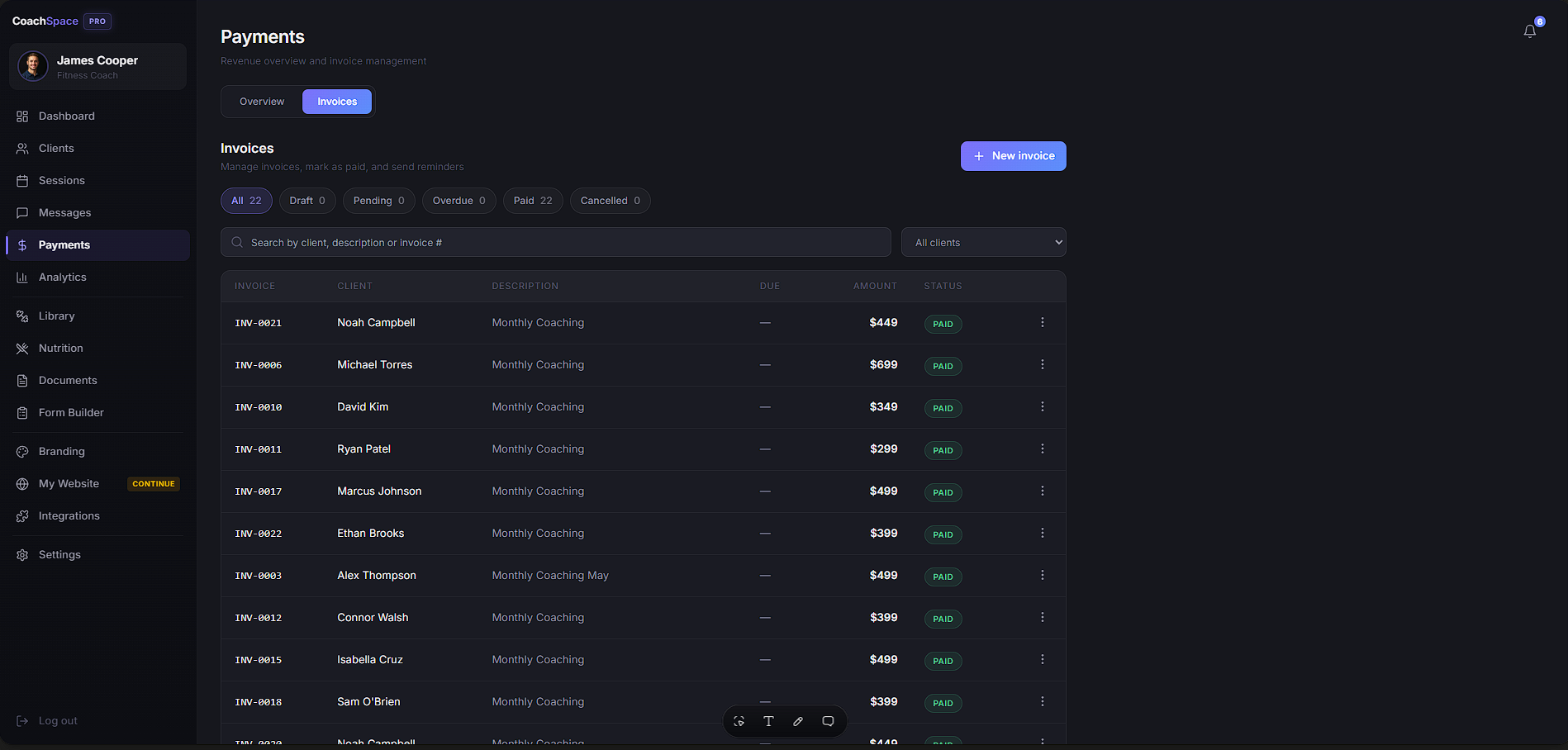The width and height of the screenshot is (1568, 750).
Task: Click the CLIENT column header
Action: (x=354, y=286)
